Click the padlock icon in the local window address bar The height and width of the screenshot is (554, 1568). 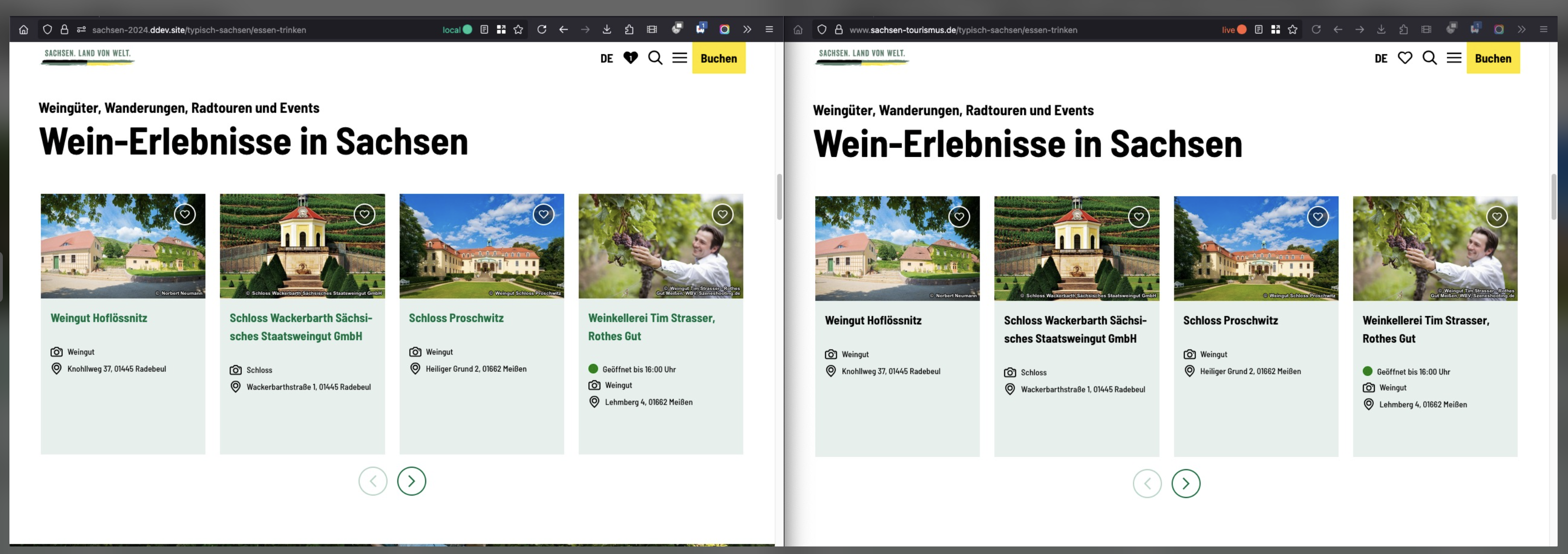point(65,30)
